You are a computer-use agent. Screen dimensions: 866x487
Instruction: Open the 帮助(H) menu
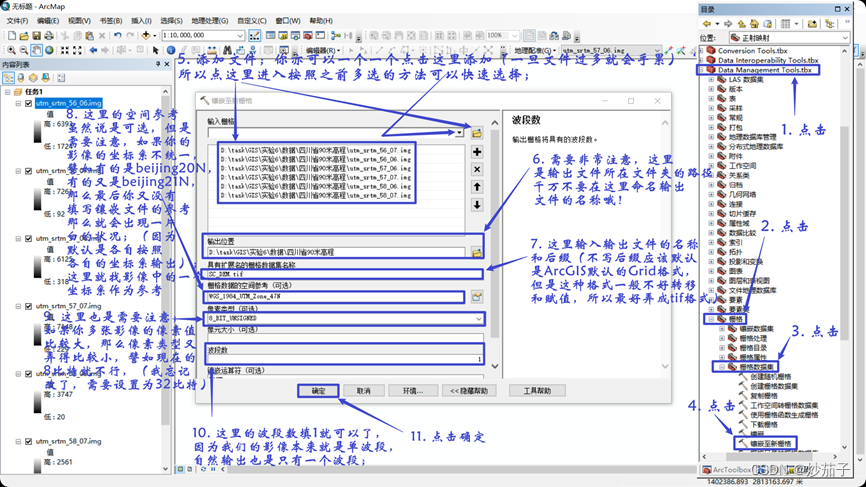point(321,20)
